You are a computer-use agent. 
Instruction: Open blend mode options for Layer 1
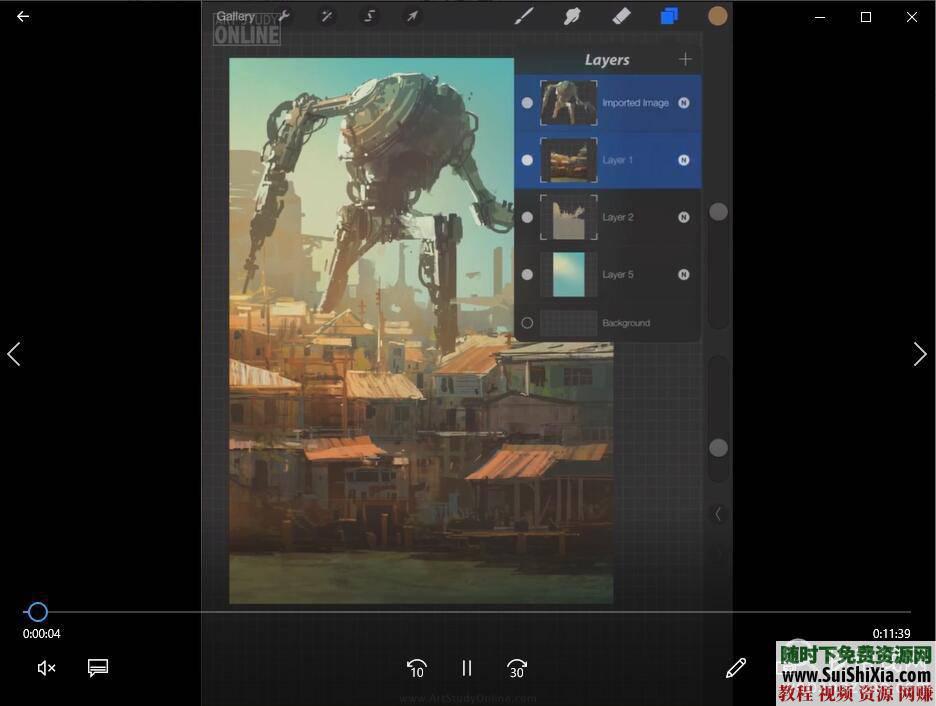tap(683, 160)
